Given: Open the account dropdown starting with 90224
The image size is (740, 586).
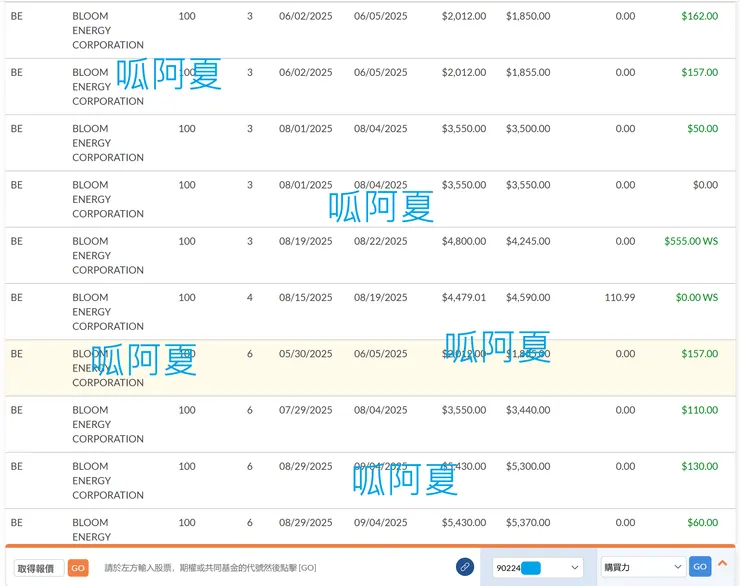Looking at the screenshot, I should click(538, 567).
